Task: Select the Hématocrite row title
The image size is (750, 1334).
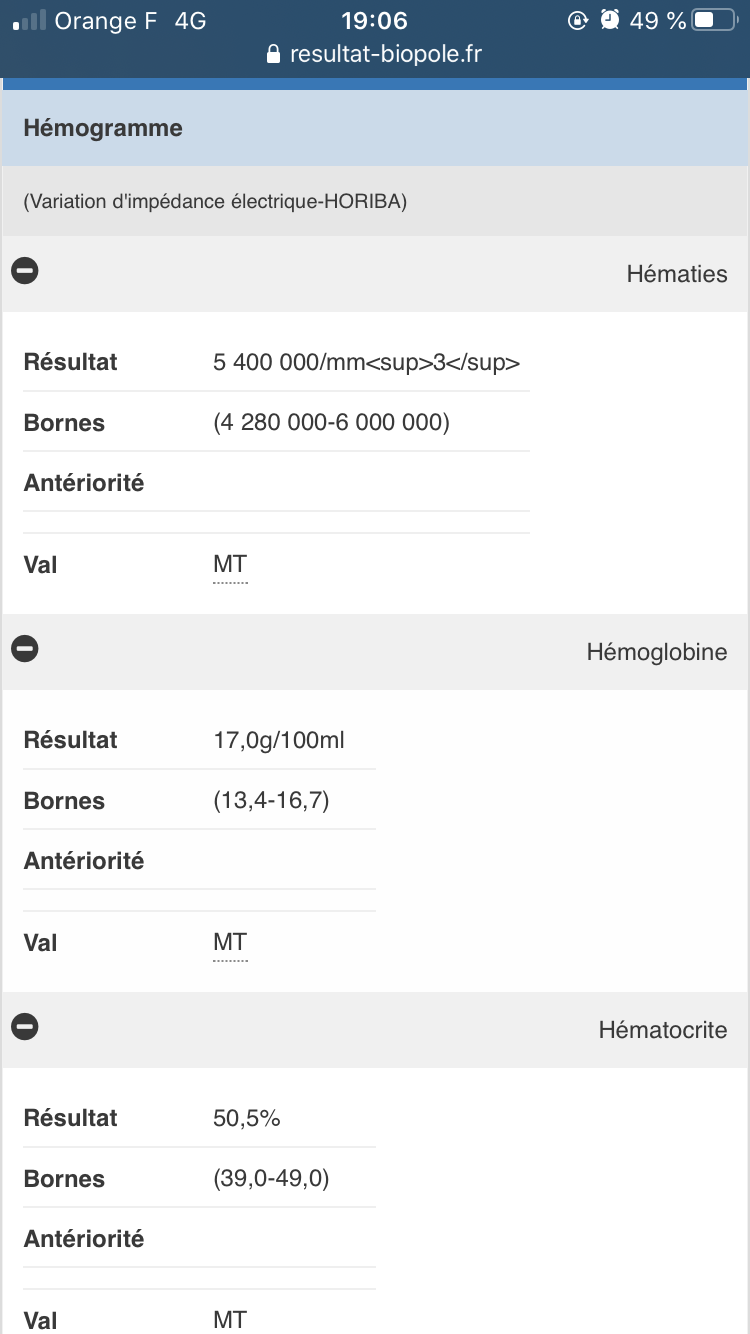Action: (662, 1030)
